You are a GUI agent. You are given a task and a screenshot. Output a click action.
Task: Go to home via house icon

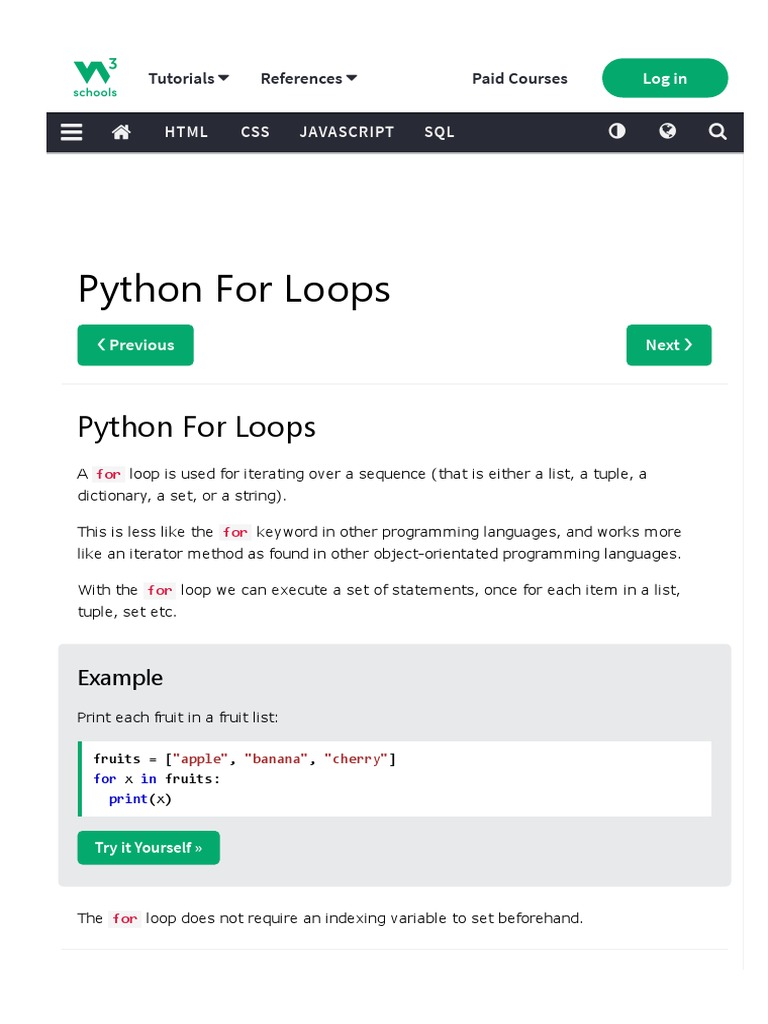click(121, 132)
